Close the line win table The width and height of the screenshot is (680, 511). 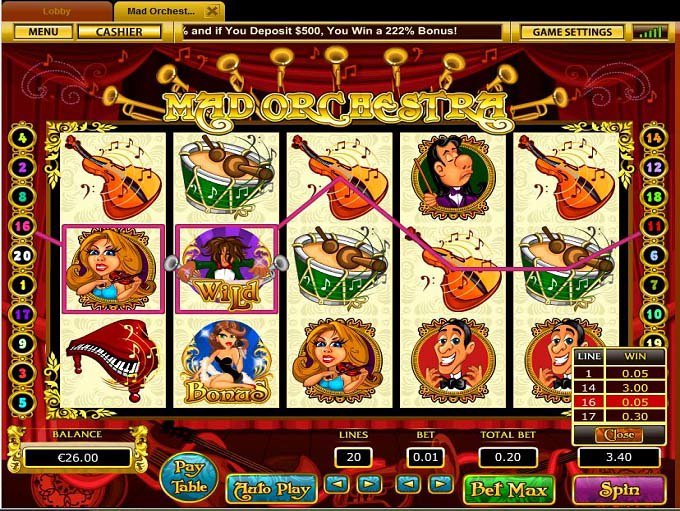point(619,435)
